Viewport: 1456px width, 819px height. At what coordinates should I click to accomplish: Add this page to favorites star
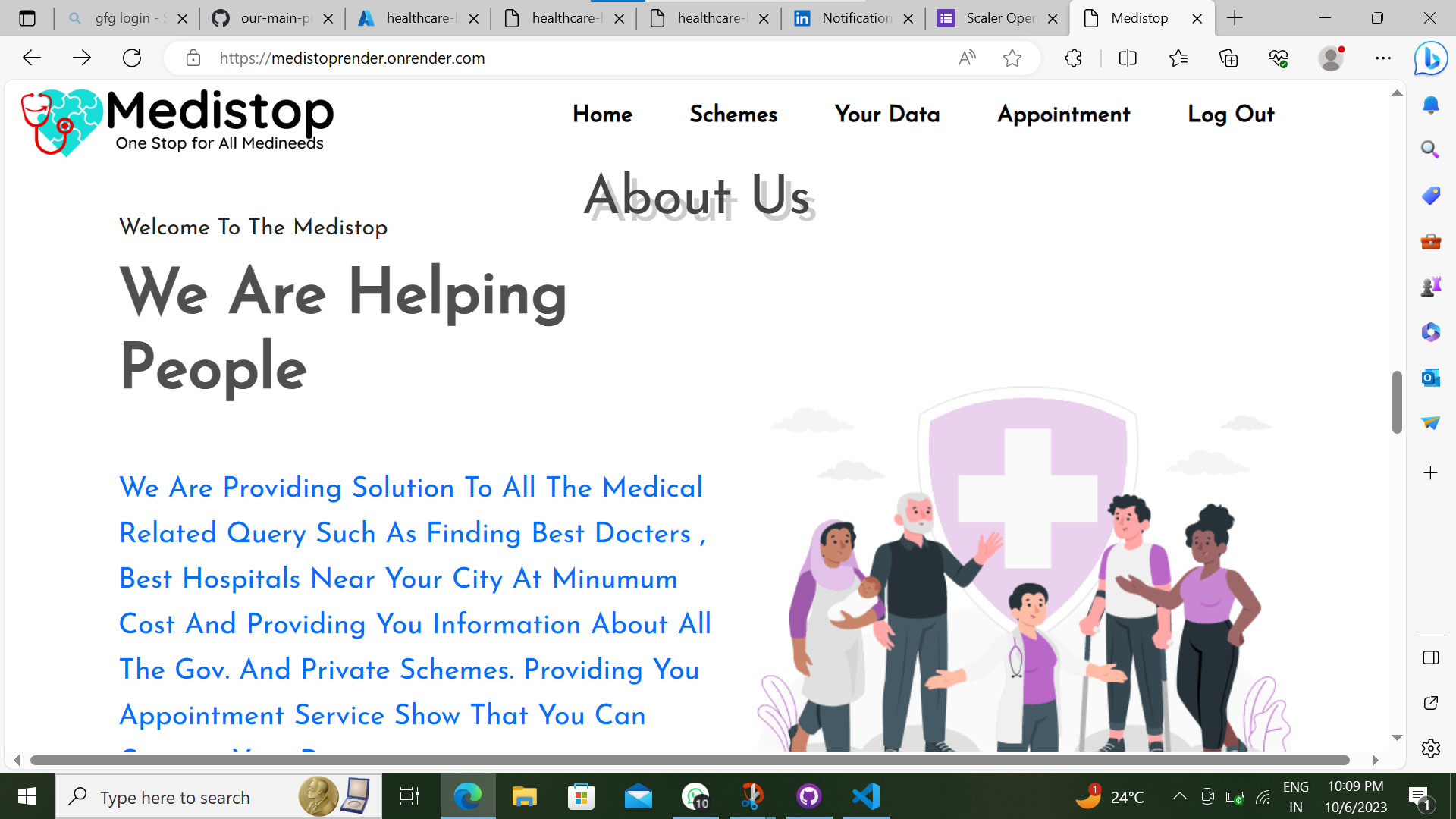coord(1012,58)
